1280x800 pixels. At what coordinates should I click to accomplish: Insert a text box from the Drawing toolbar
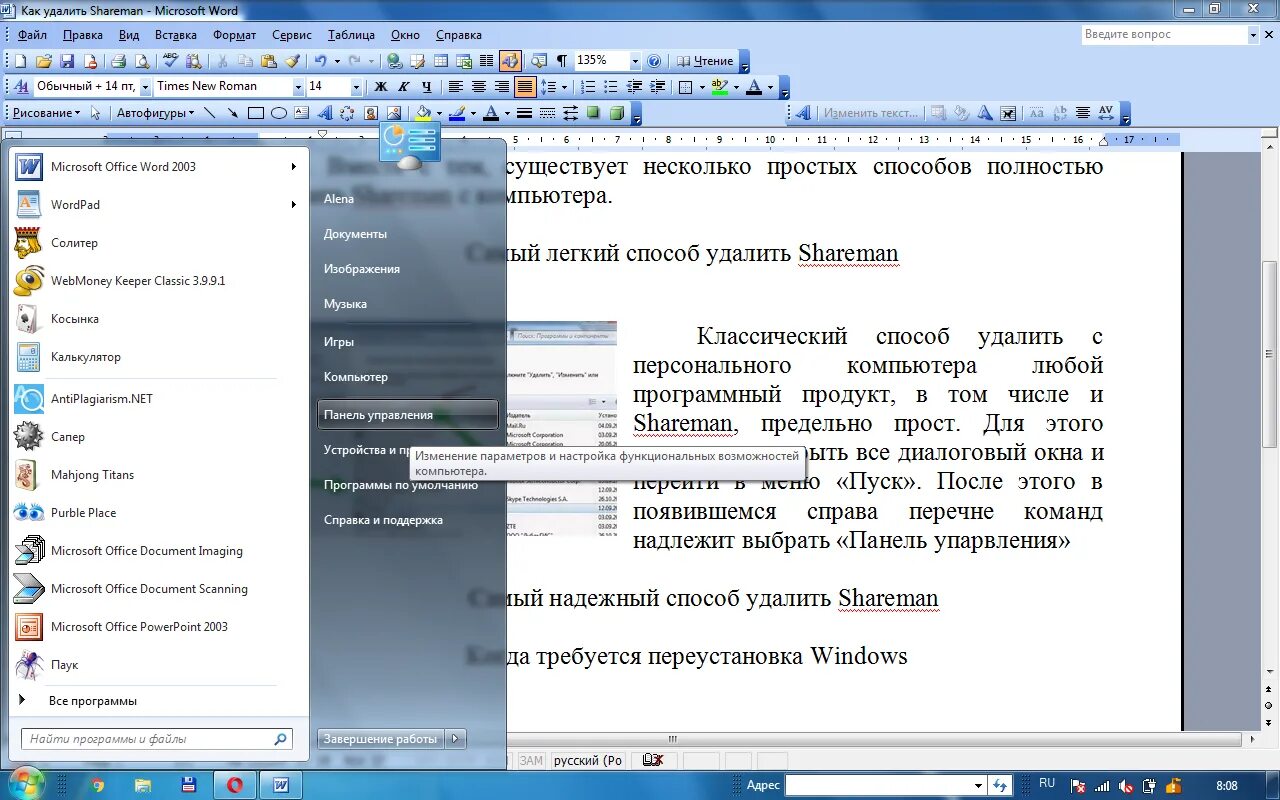pyautogui.click(x=302, y=113)
